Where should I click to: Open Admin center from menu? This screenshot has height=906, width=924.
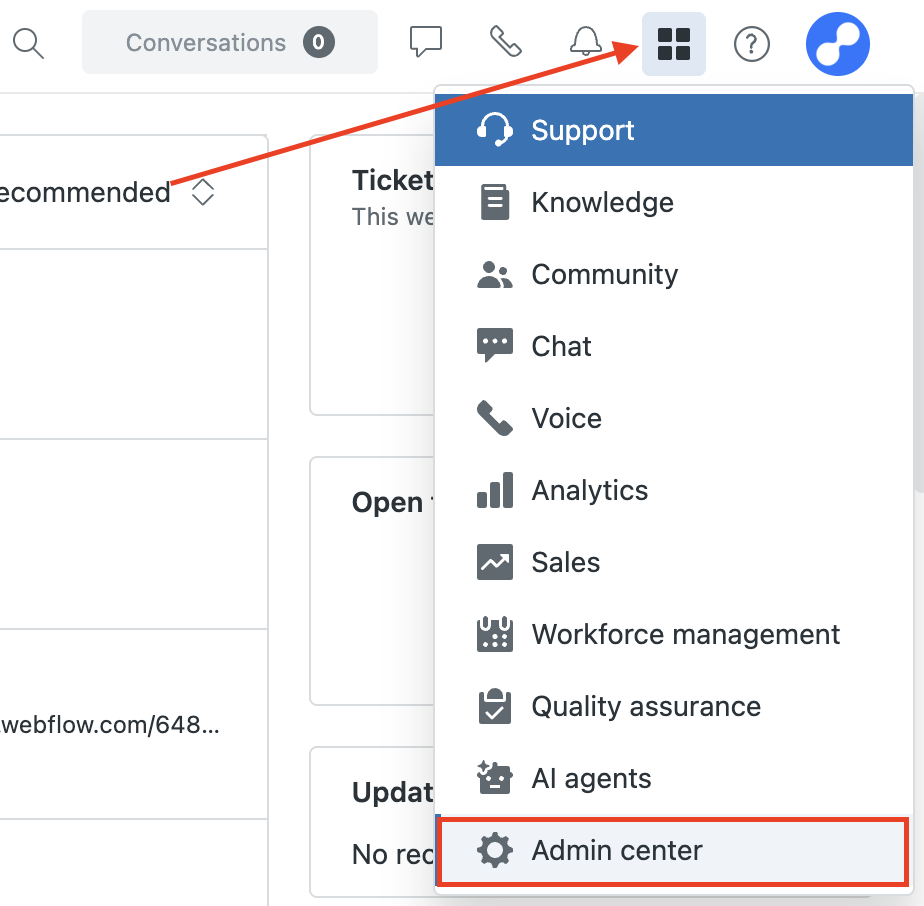672,851
